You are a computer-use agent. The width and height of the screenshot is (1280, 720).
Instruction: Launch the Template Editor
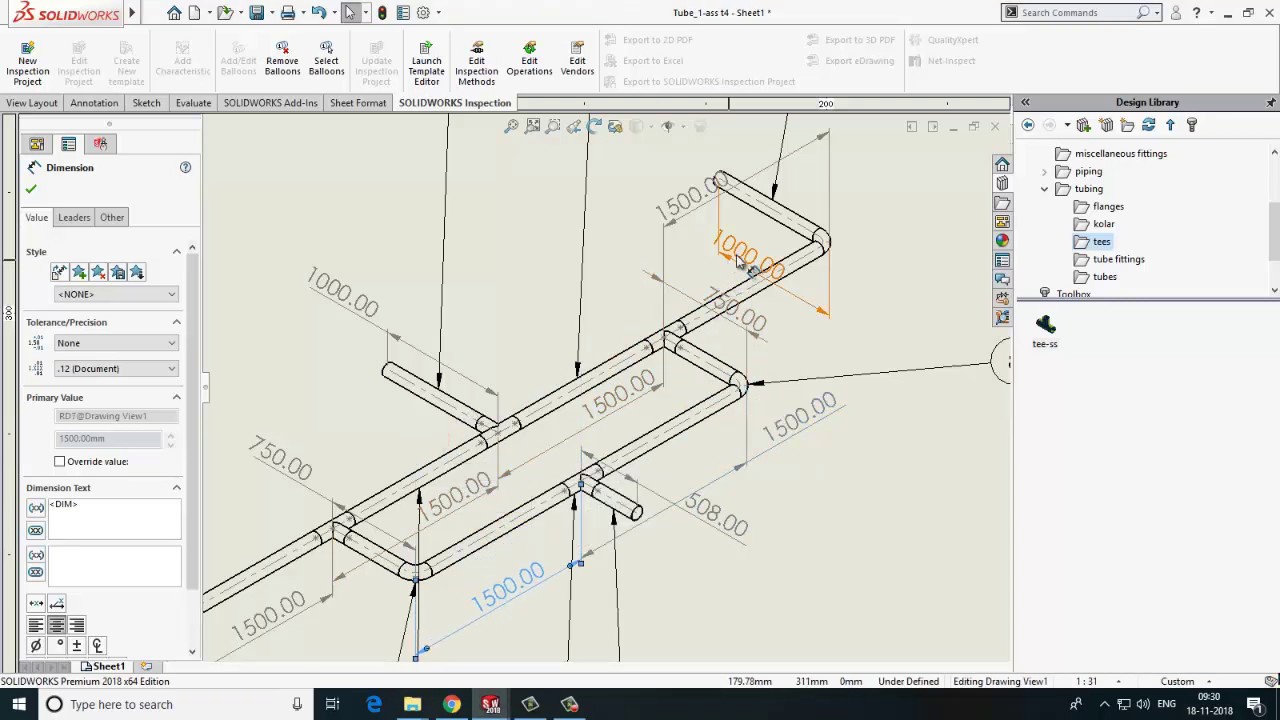426,63
